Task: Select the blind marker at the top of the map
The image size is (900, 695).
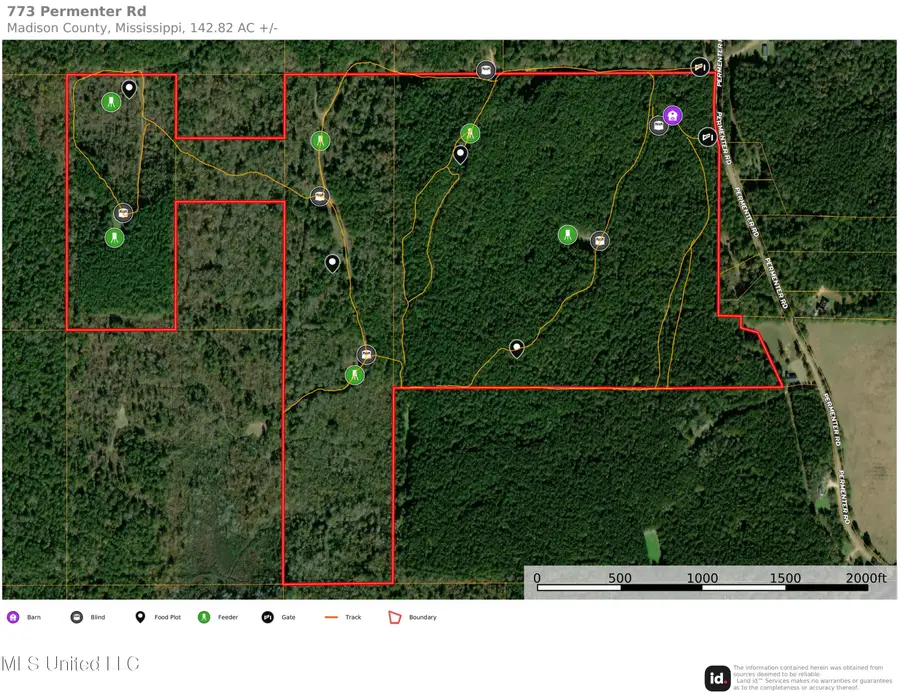Action: pos(485,70)
